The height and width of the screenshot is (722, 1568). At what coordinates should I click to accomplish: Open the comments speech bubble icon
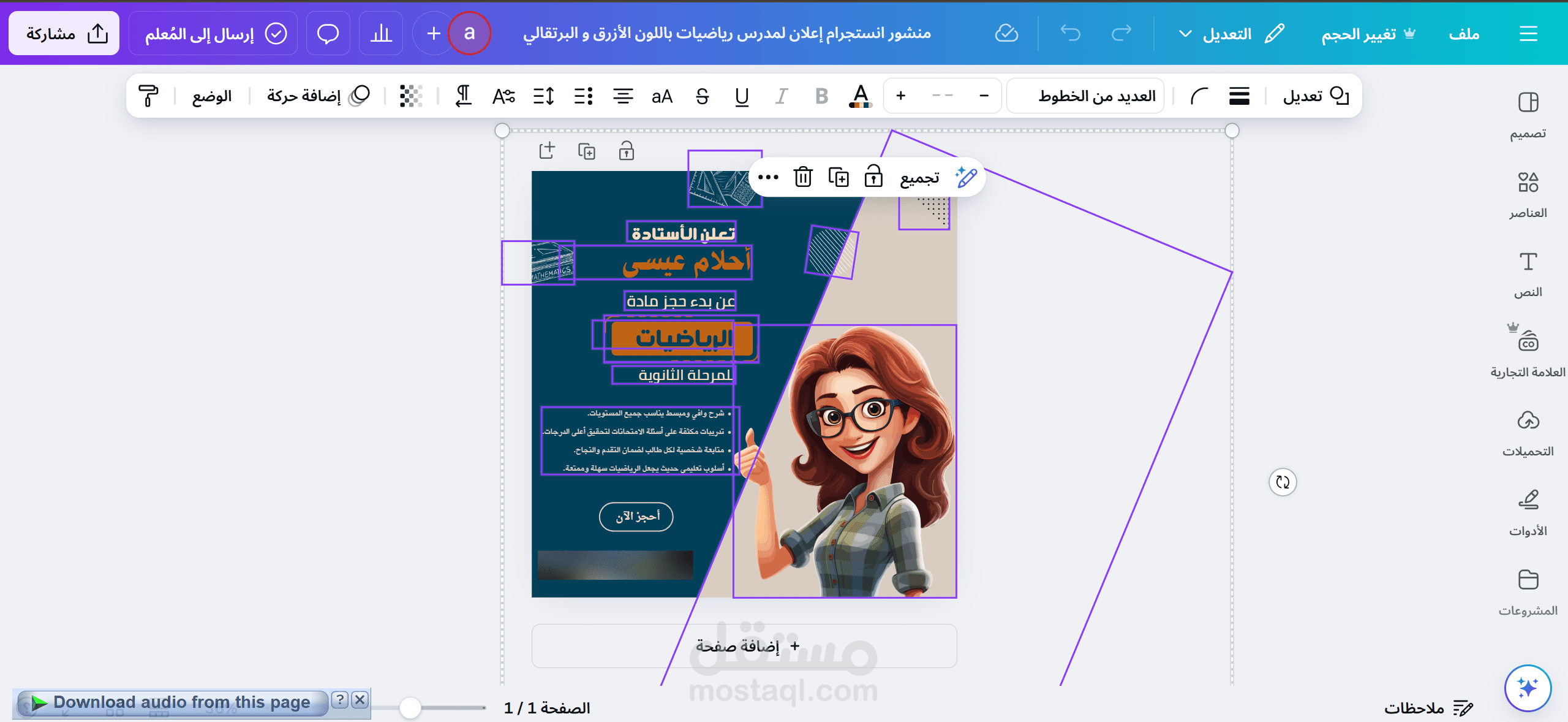(x=328, y=33)
